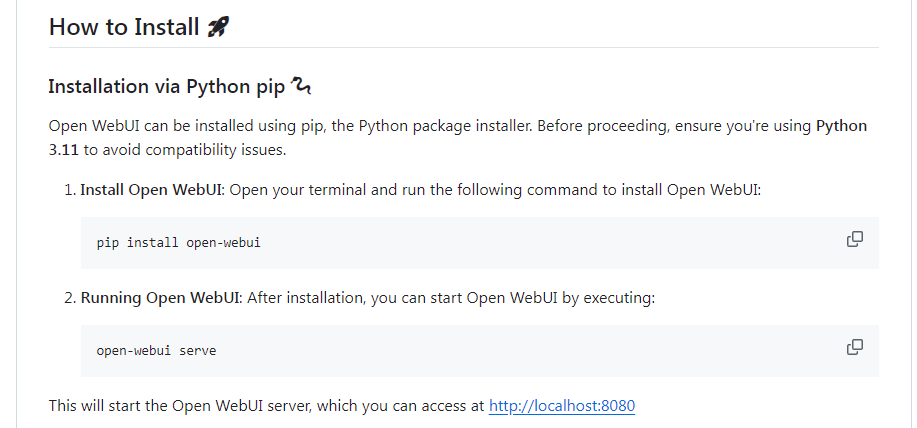Click the How to Install heading
Image resolution: width=917 pixels, height=428 pixels.
[124, 27]
